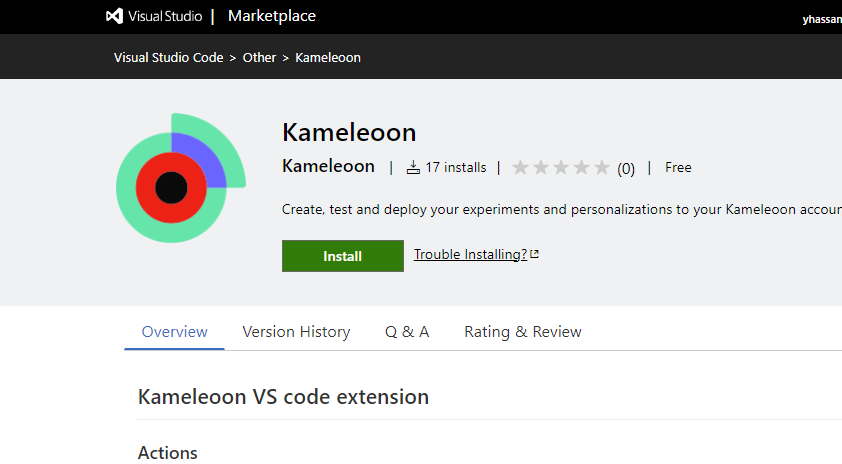842x464 pixels.
Task: Click the Visual Studio logo icon
Action: (115, 16)
